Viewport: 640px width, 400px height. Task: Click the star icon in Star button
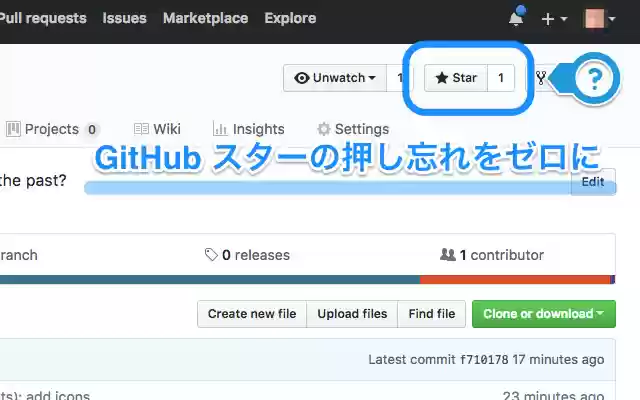(x=442, y=78)
